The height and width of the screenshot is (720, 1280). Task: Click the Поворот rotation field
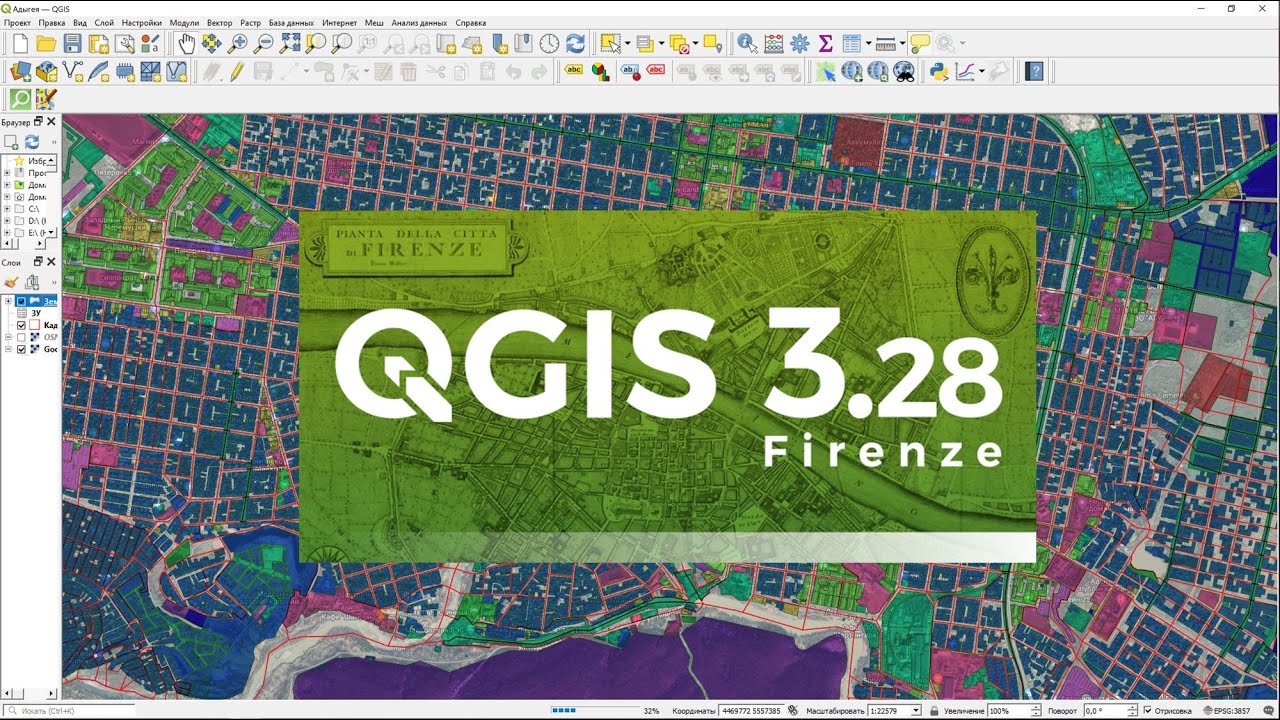point(1111,711)
